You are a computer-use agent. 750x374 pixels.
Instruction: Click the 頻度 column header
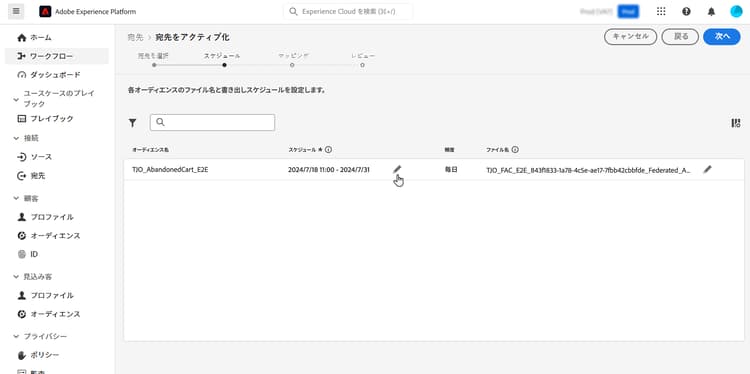[x=449, y=150]
